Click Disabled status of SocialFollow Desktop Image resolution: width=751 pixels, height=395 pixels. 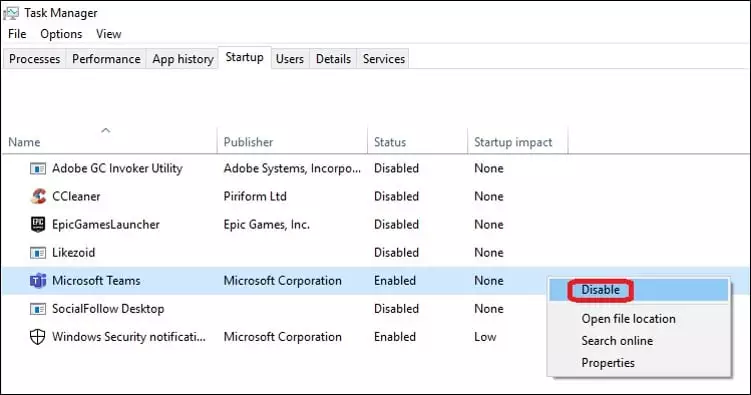click(x=396, y=309)
